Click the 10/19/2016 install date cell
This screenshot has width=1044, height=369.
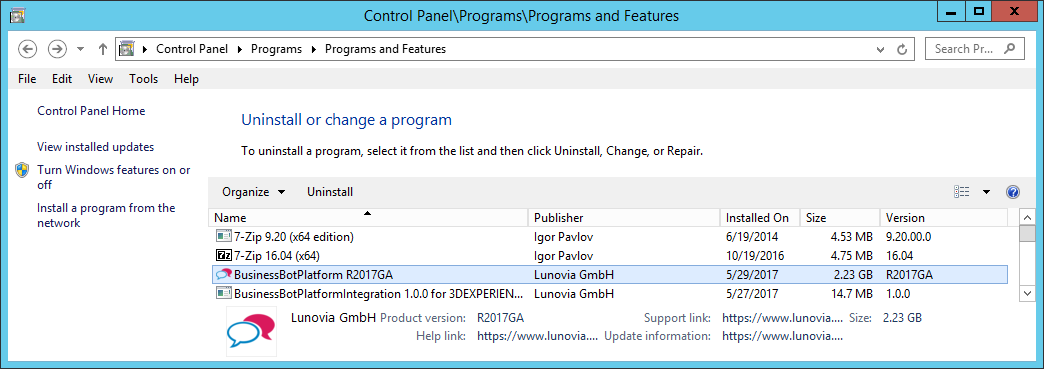(x=755, y=255)
